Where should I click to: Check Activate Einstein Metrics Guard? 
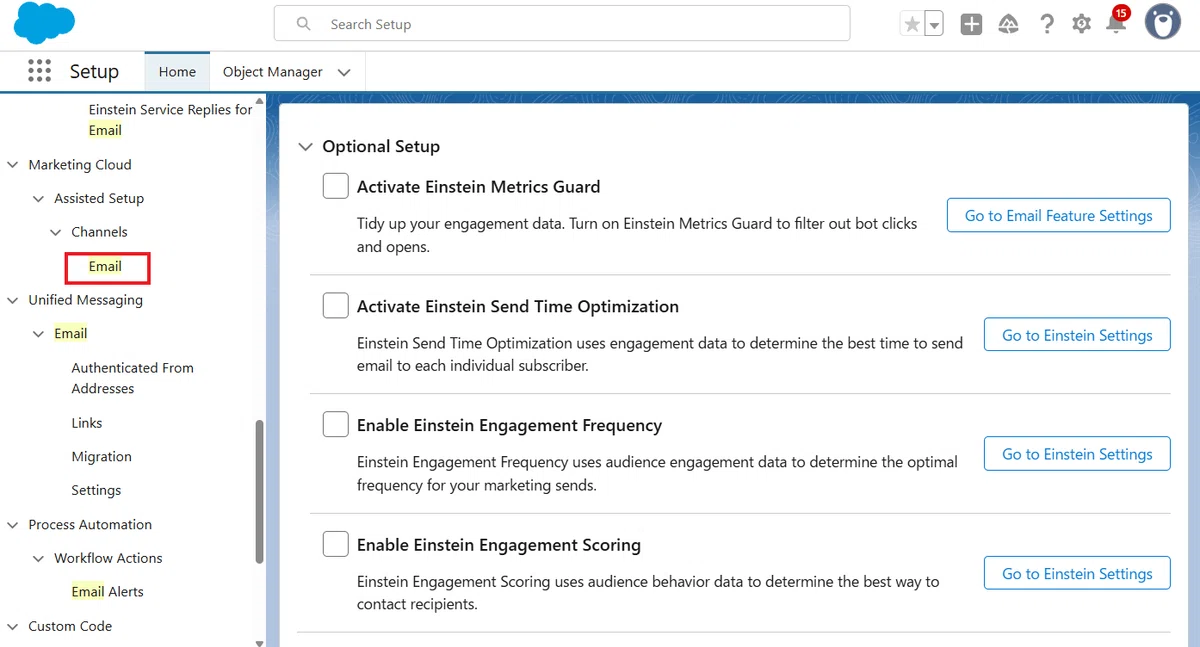pyautogui.click(x=335, y=186)
